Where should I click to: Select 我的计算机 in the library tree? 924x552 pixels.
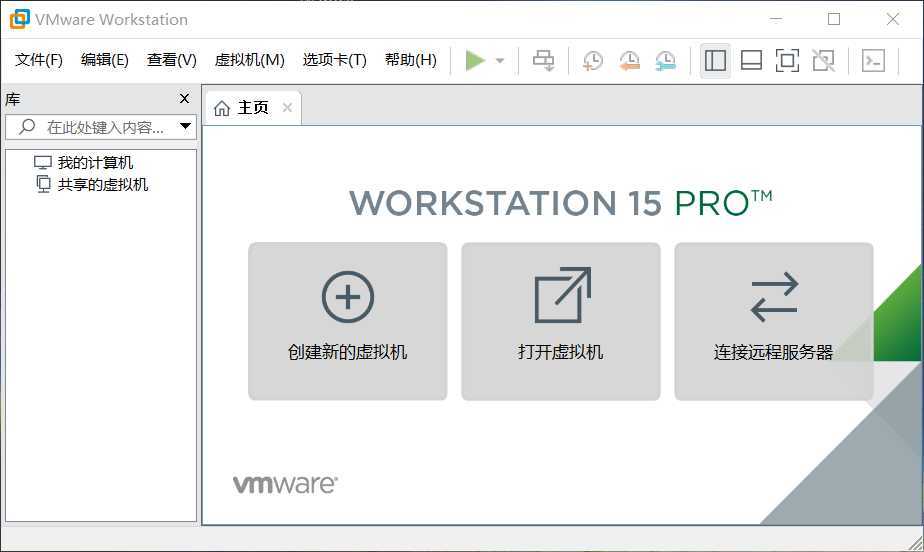[x=83, y=163]
